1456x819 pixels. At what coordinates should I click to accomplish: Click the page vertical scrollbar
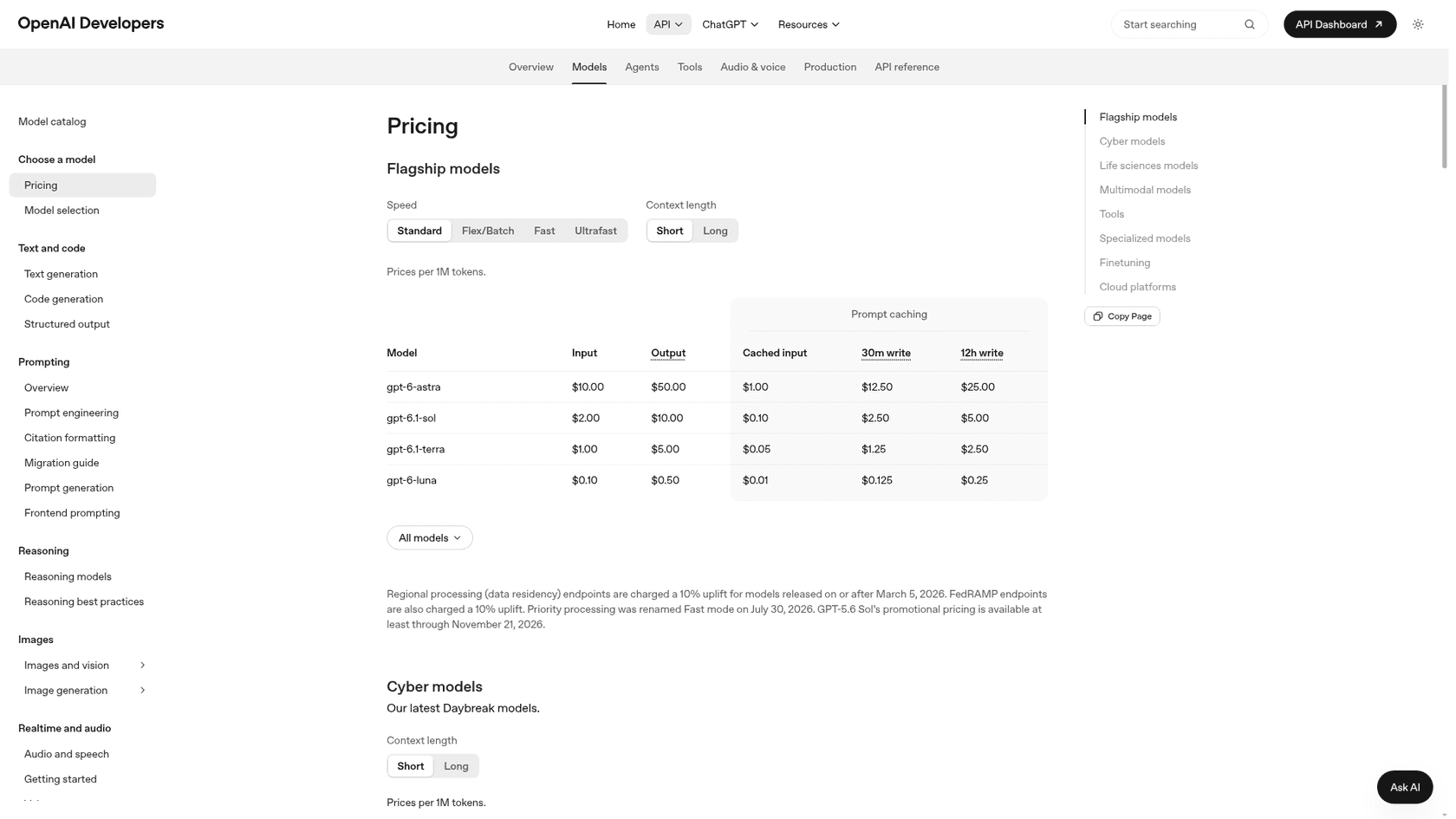point(1445,127)
